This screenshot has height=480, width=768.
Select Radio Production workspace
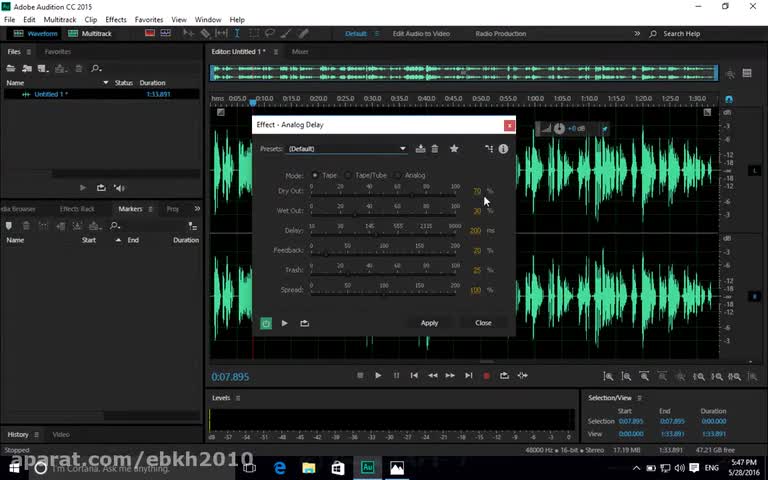pyautogui.click(x=501, y=33)
